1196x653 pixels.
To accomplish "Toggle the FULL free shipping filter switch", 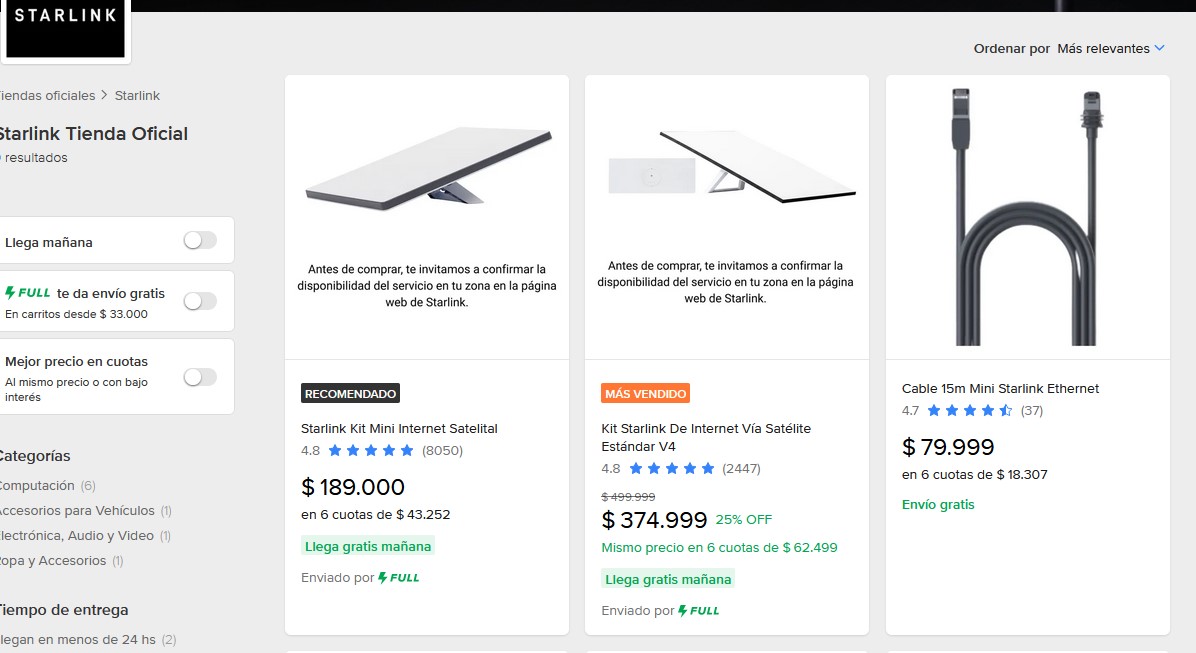I will pos(200,301).
